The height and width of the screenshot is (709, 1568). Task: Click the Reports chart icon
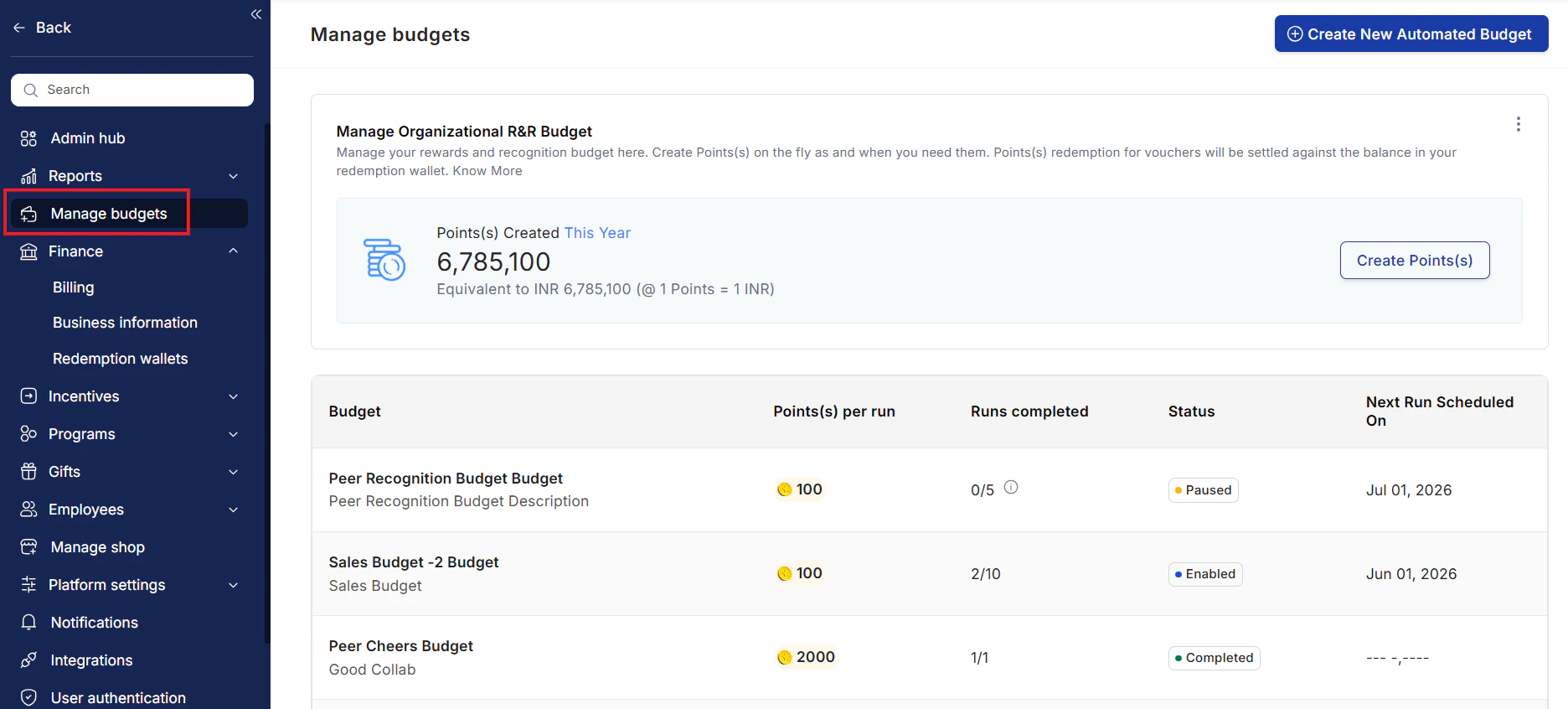pos(28,176)
